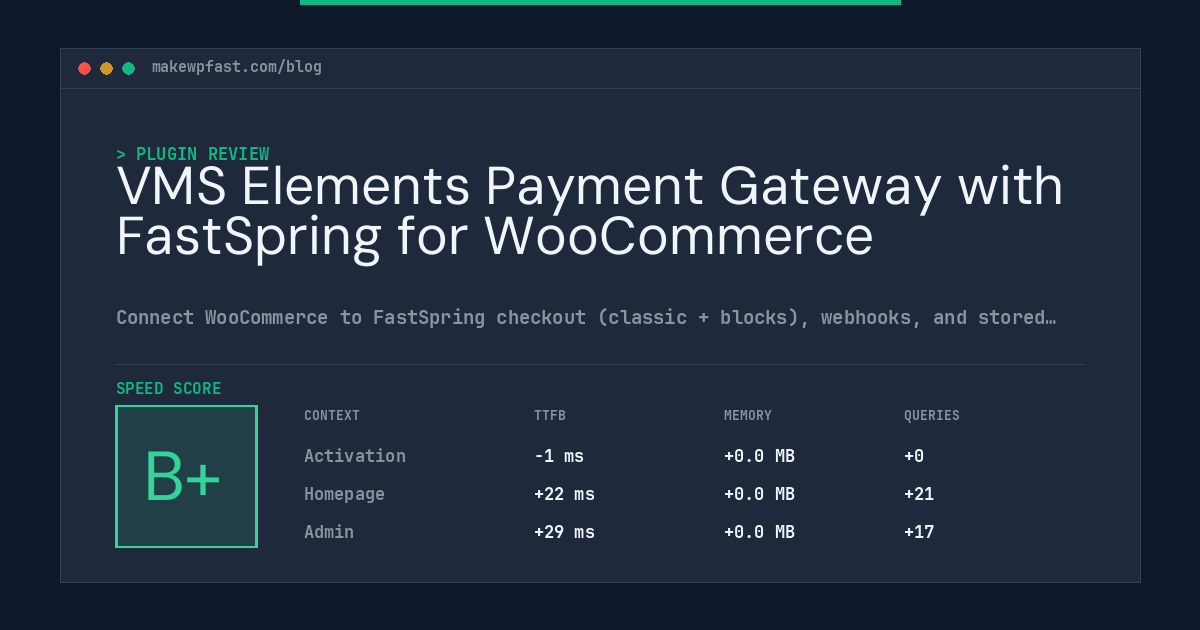This screenshot has width=1200, height=630.
Task: Click the Activation TTFB value -1 ms
Action: [559, 456]
